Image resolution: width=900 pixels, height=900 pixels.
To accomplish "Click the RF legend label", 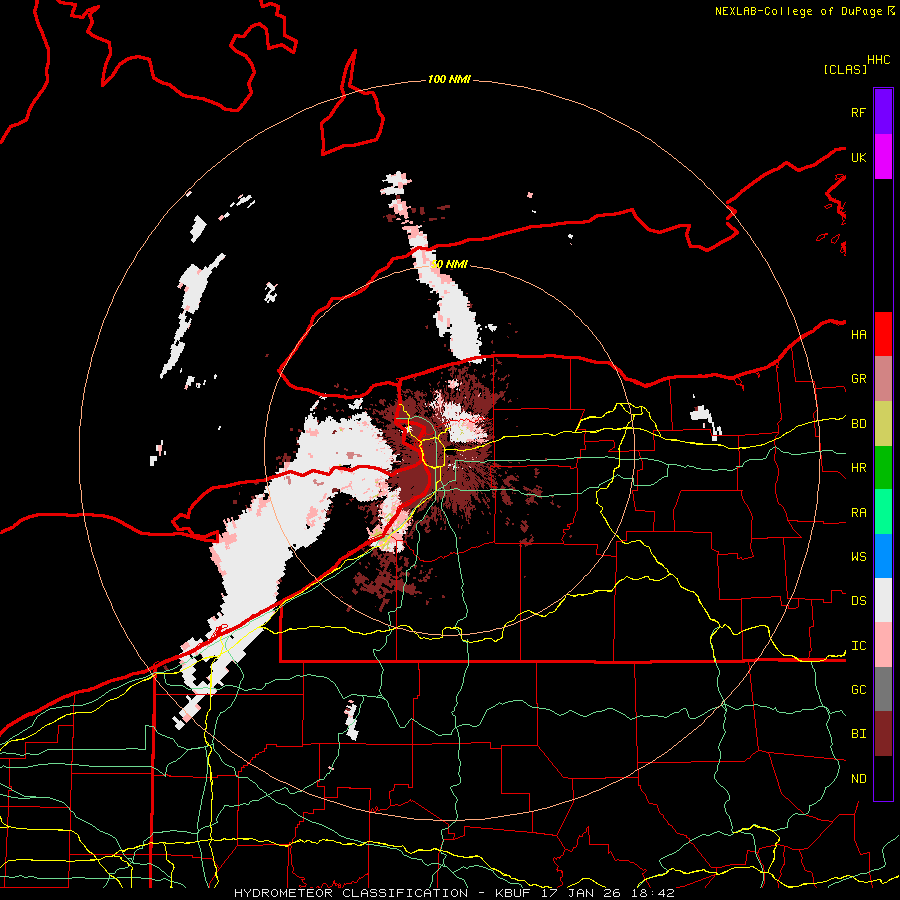I will tap(858, 113).
